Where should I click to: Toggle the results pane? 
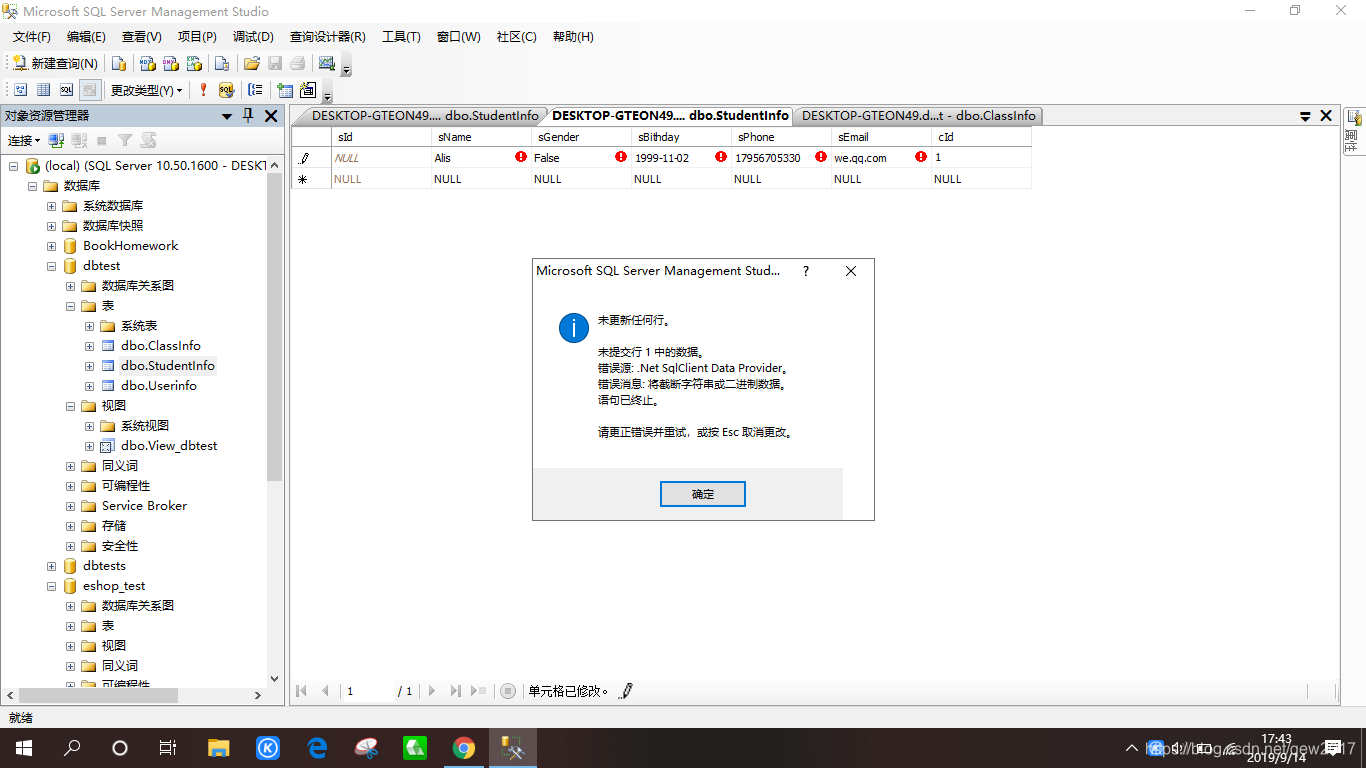click(90, 90)
